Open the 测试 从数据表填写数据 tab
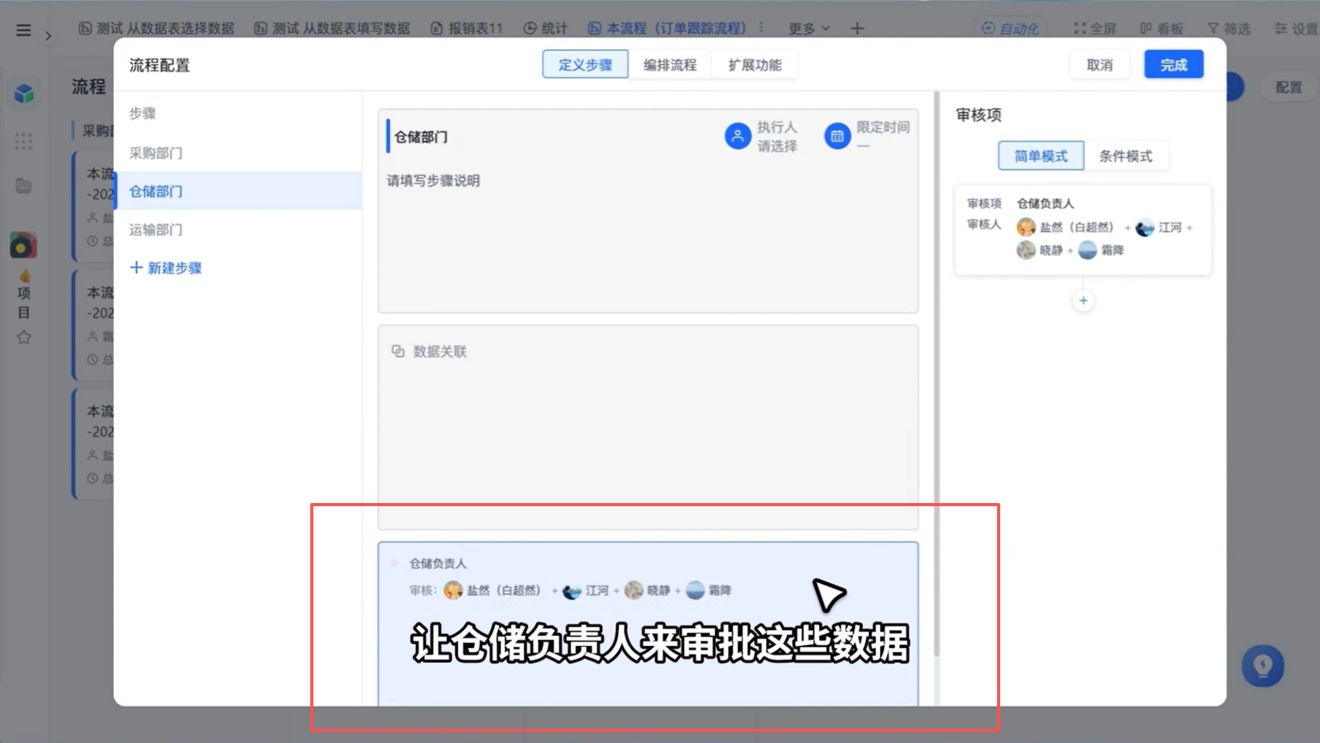Viewport: 1320px width, 743px height. (x=332, y=28)
